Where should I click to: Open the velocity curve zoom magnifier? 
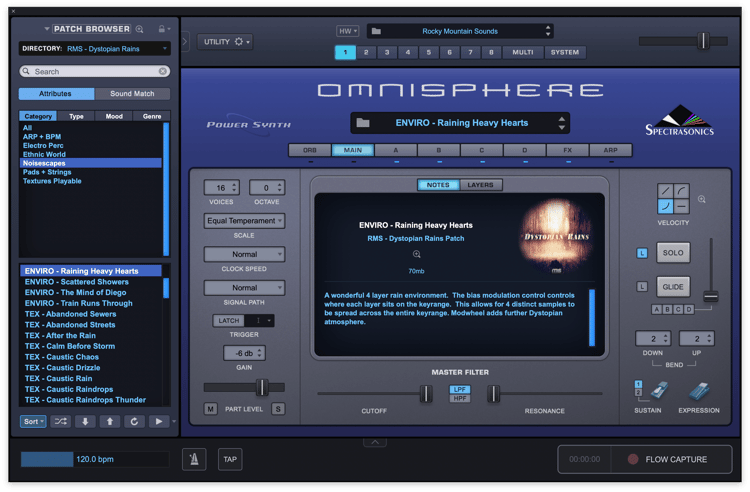coord(702,199)
